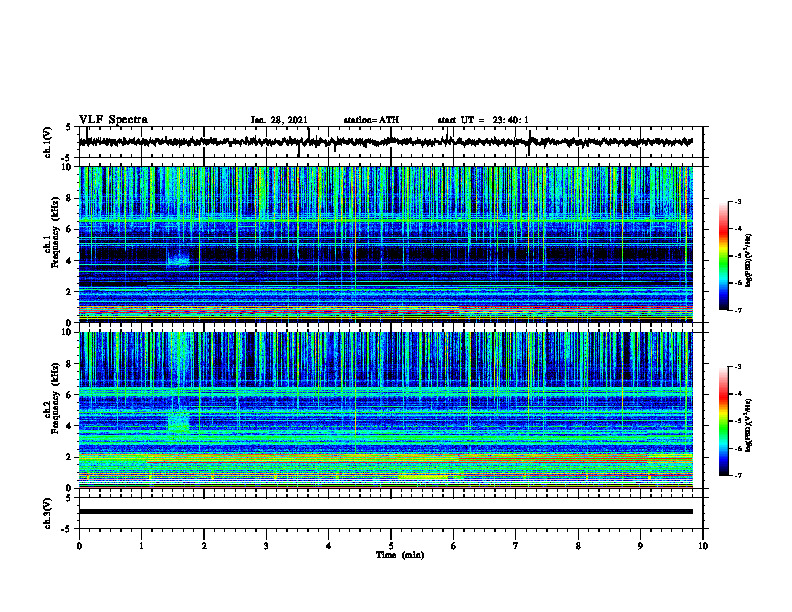
Task: Click the ch.1 color bar label "-3"
Action: pos(737,201)
